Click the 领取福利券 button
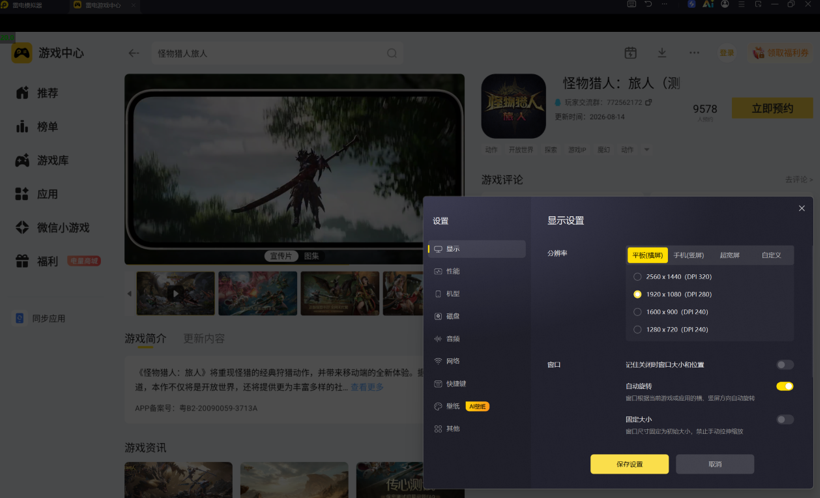This screenshot has width=820, height=498. (781, 53)
